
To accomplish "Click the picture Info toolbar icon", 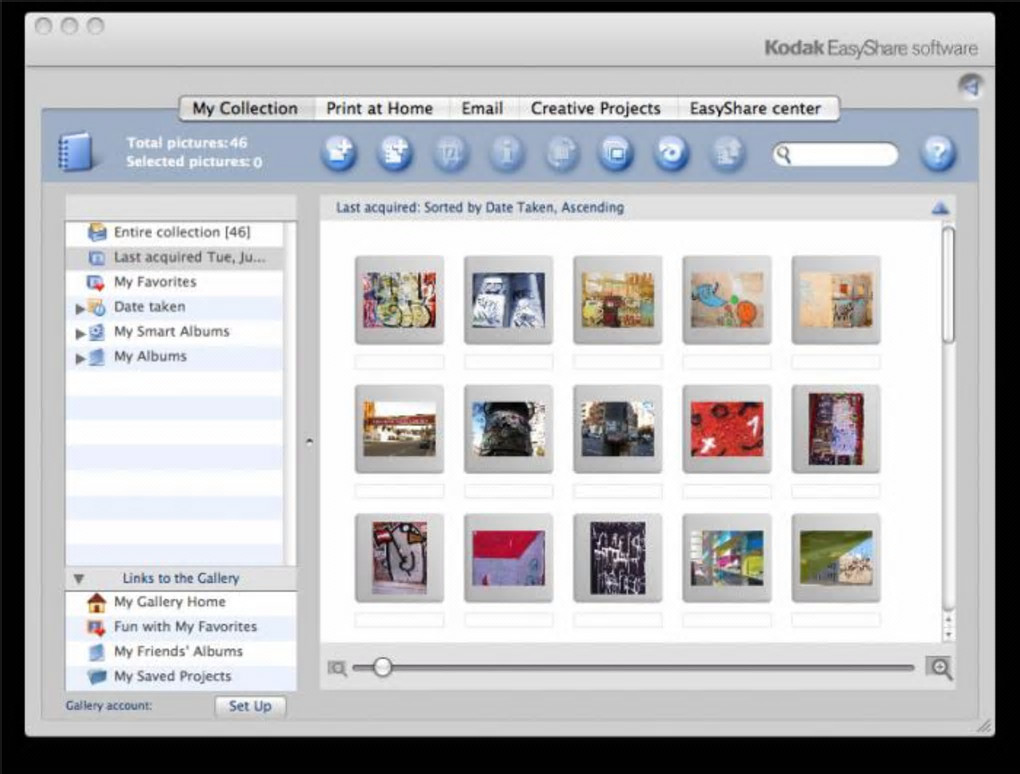I will click(x=507, y=153).
